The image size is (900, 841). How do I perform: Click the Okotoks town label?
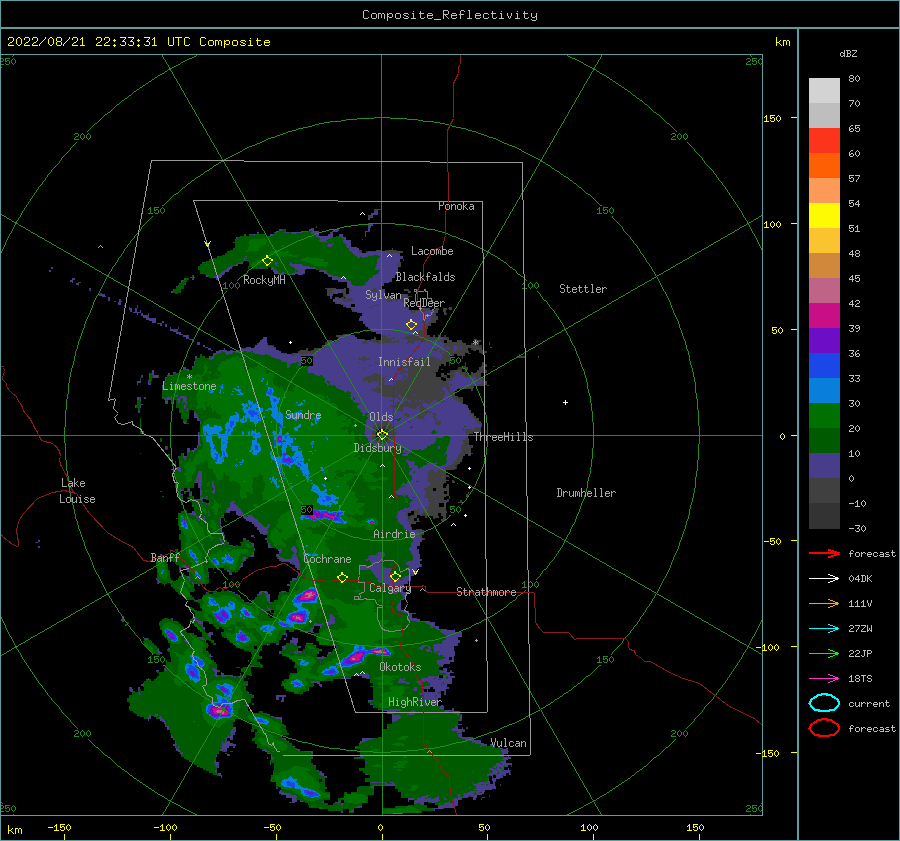point(400,667)
